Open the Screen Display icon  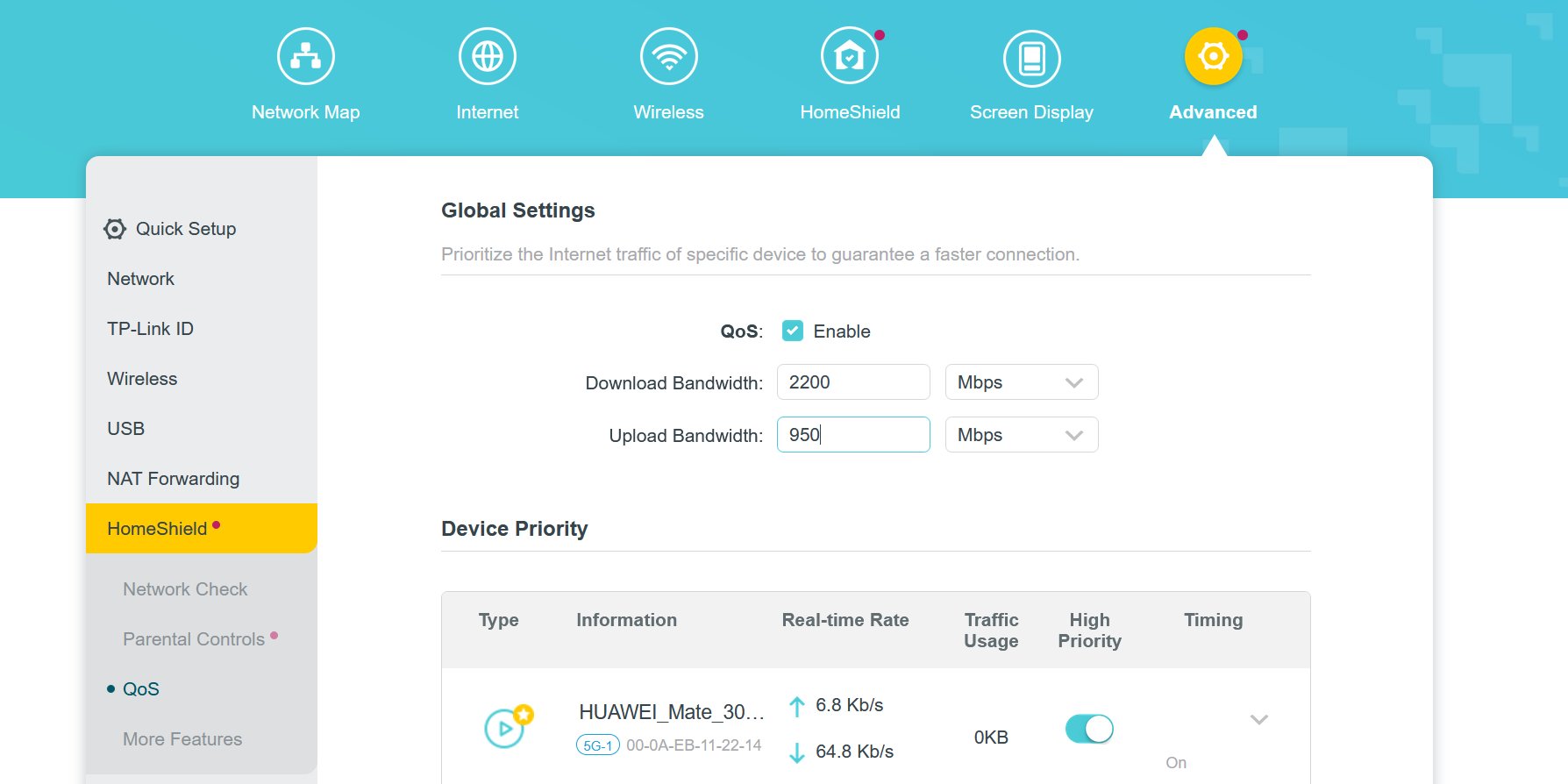pos(1031,58)
